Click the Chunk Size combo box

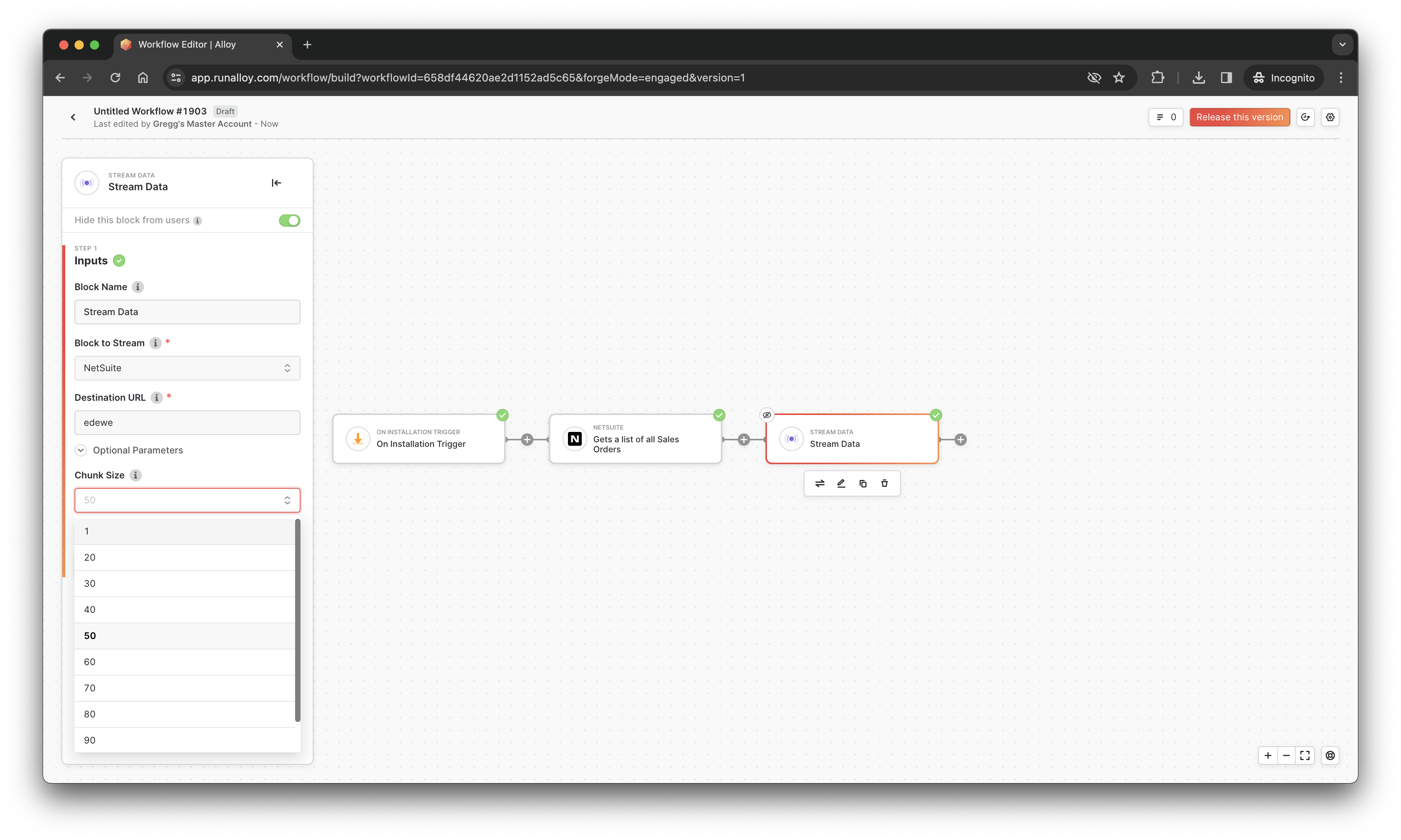[188, 500]
